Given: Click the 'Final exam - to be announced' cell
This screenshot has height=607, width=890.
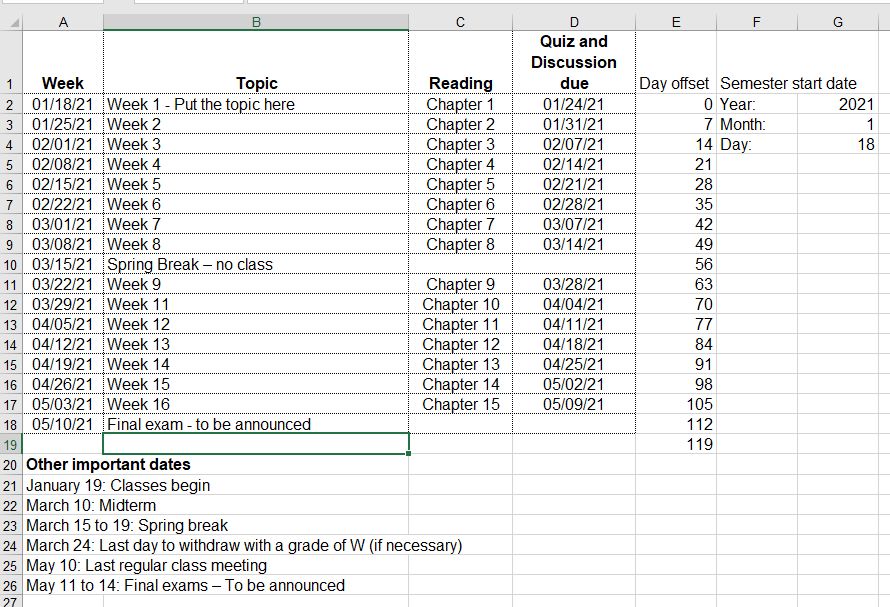Looking at the screenshot, I should 255,425.
